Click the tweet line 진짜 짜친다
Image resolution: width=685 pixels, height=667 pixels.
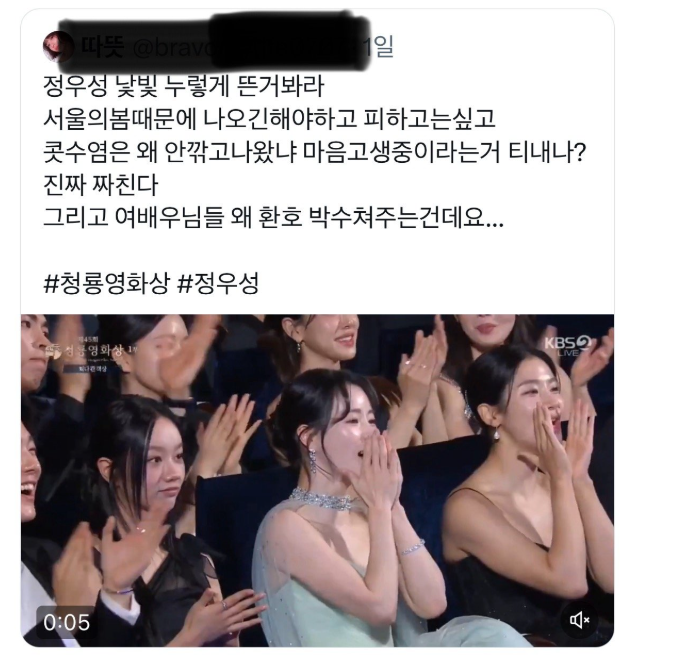(100, 185)
